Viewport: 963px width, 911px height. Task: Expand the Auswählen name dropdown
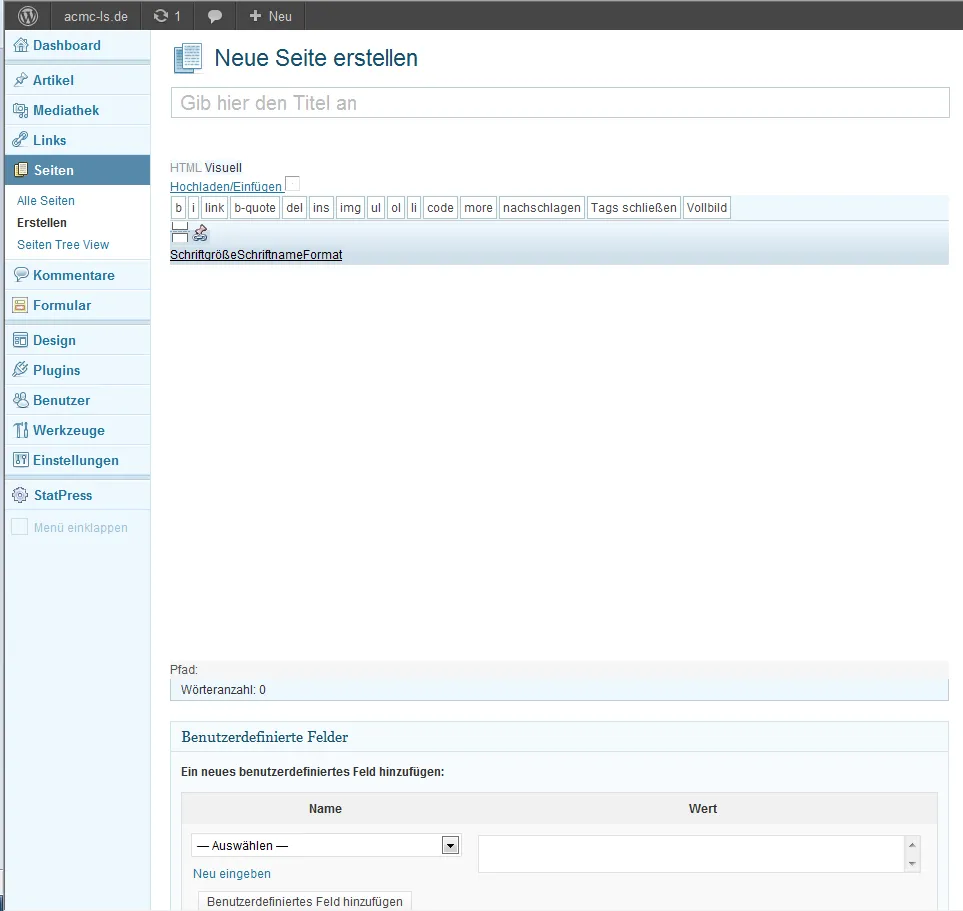[450, 846]
